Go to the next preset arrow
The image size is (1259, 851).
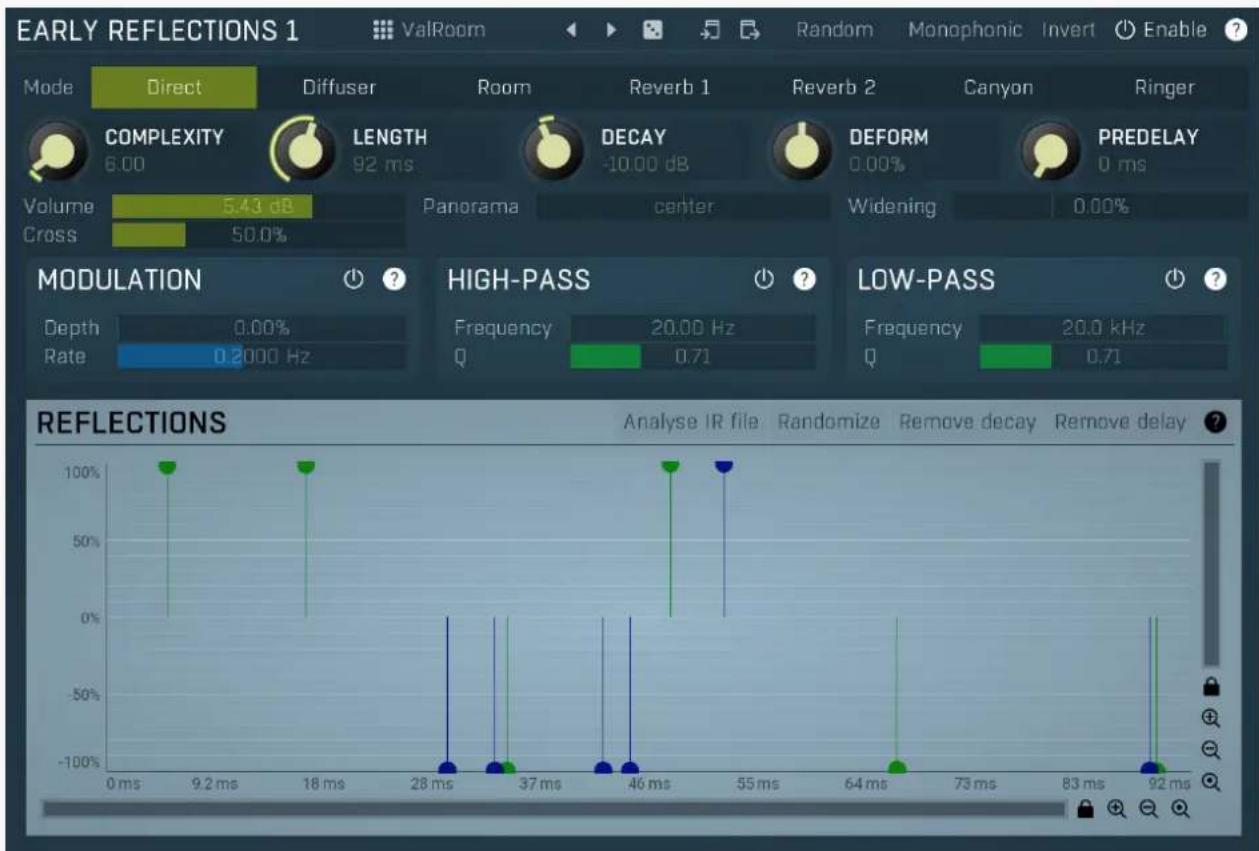610,31
